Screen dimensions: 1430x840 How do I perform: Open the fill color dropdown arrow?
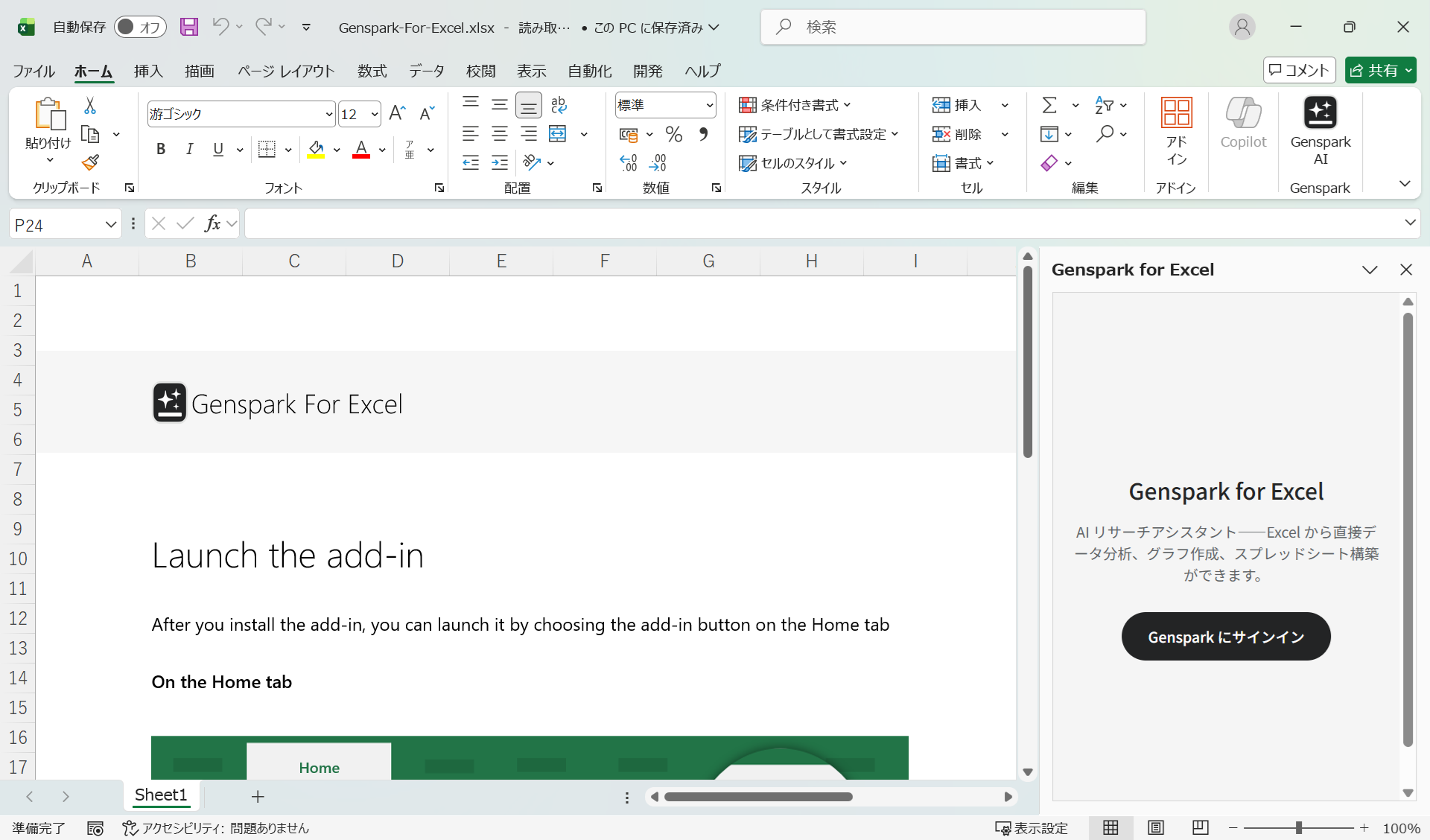(x=337, y=149)
